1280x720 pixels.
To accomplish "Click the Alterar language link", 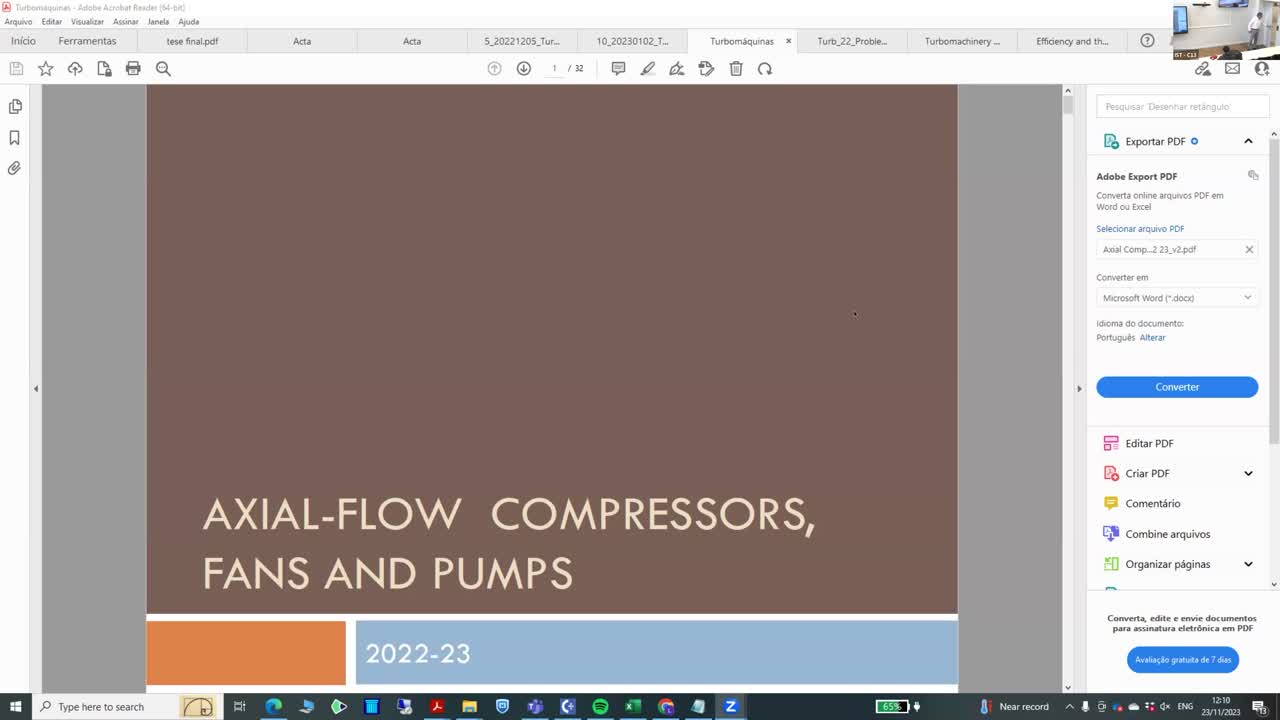I will pos(1152,338).
